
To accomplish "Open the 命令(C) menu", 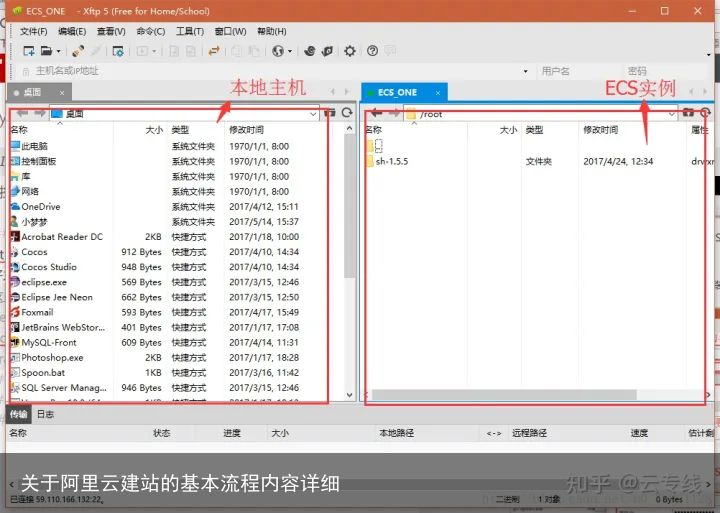I will pyautogui.click(x=151, y=31).
